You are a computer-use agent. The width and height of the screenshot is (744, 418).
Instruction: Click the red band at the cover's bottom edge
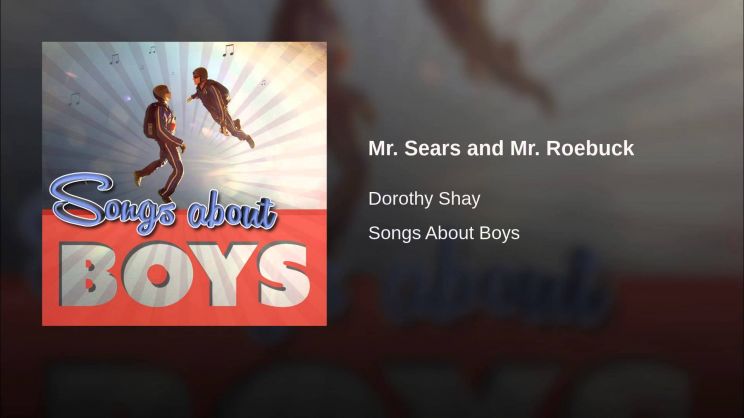pyautogui.click(x=184, y=317)
